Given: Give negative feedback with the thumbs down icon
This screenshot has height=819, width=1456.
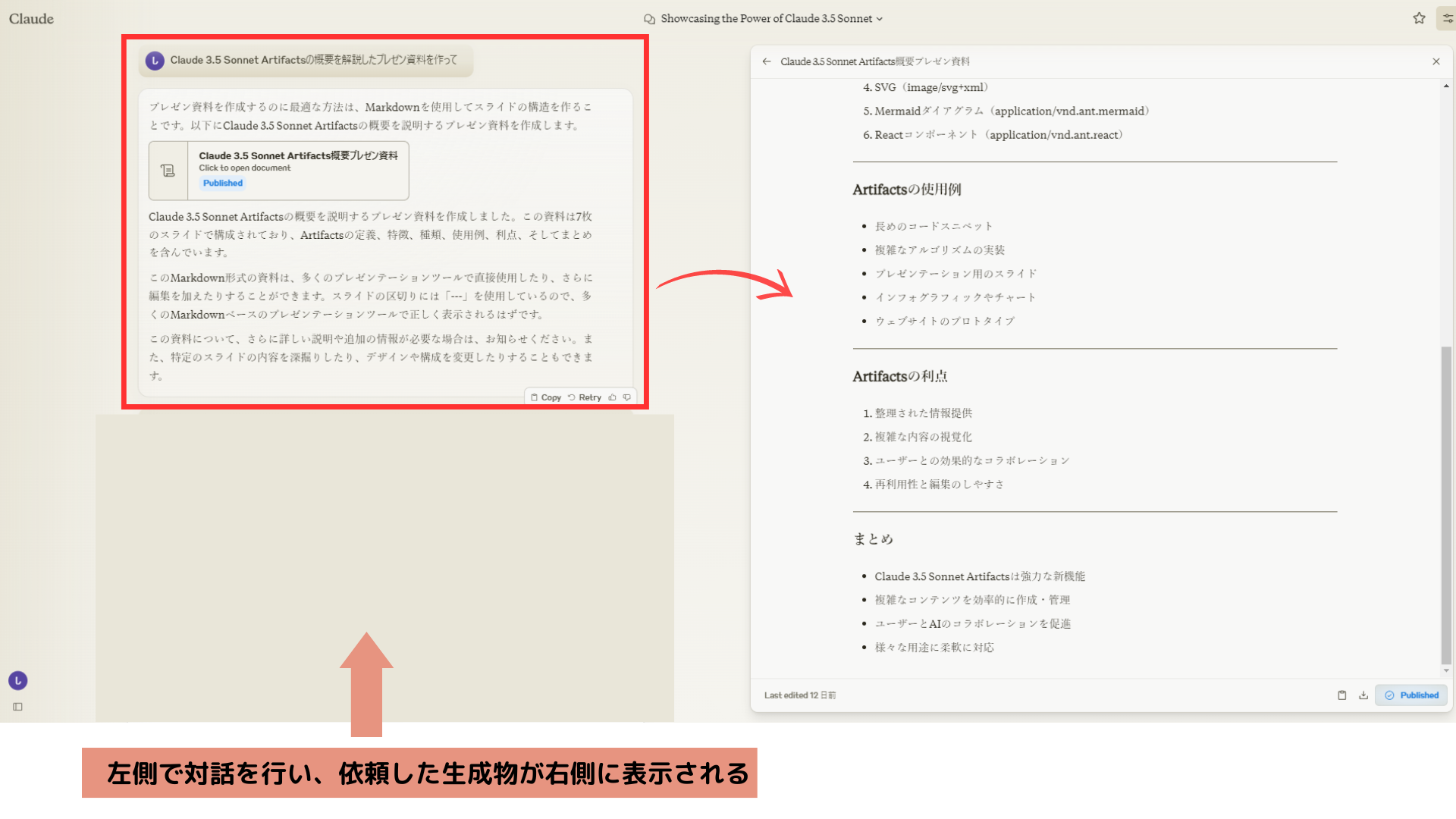Looking at the screenshot, I should point(626,397).
